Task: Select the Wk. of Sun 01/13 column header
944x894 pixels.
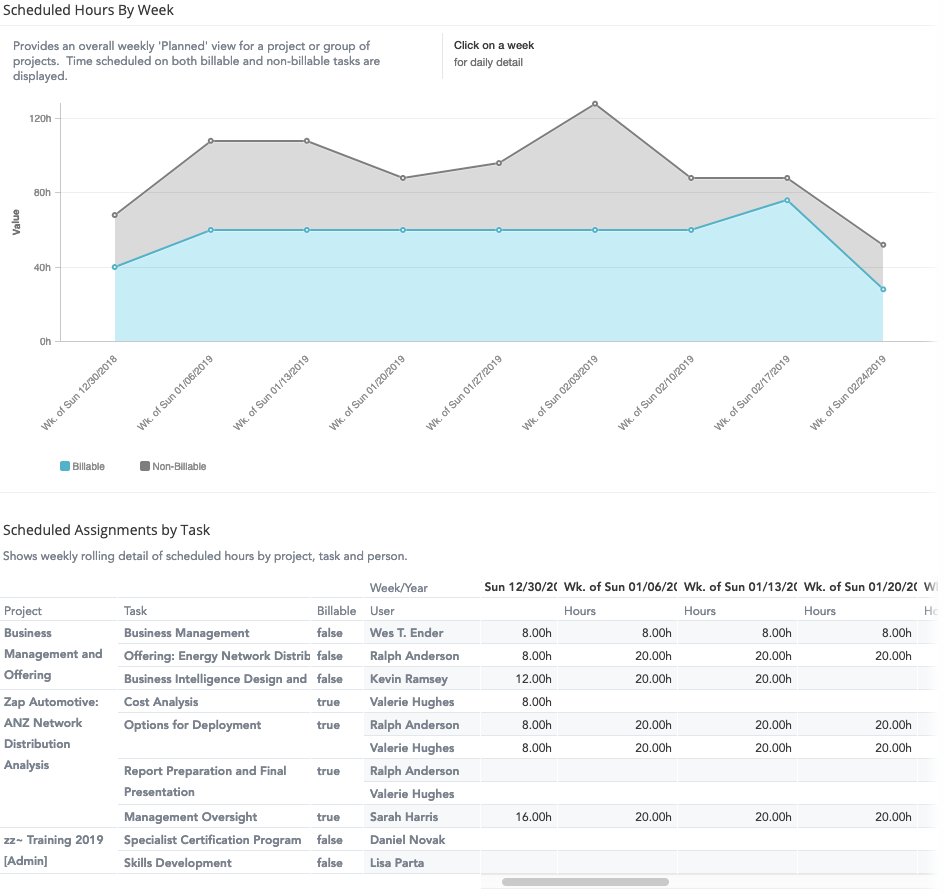Action: click(x=740, y=587)
